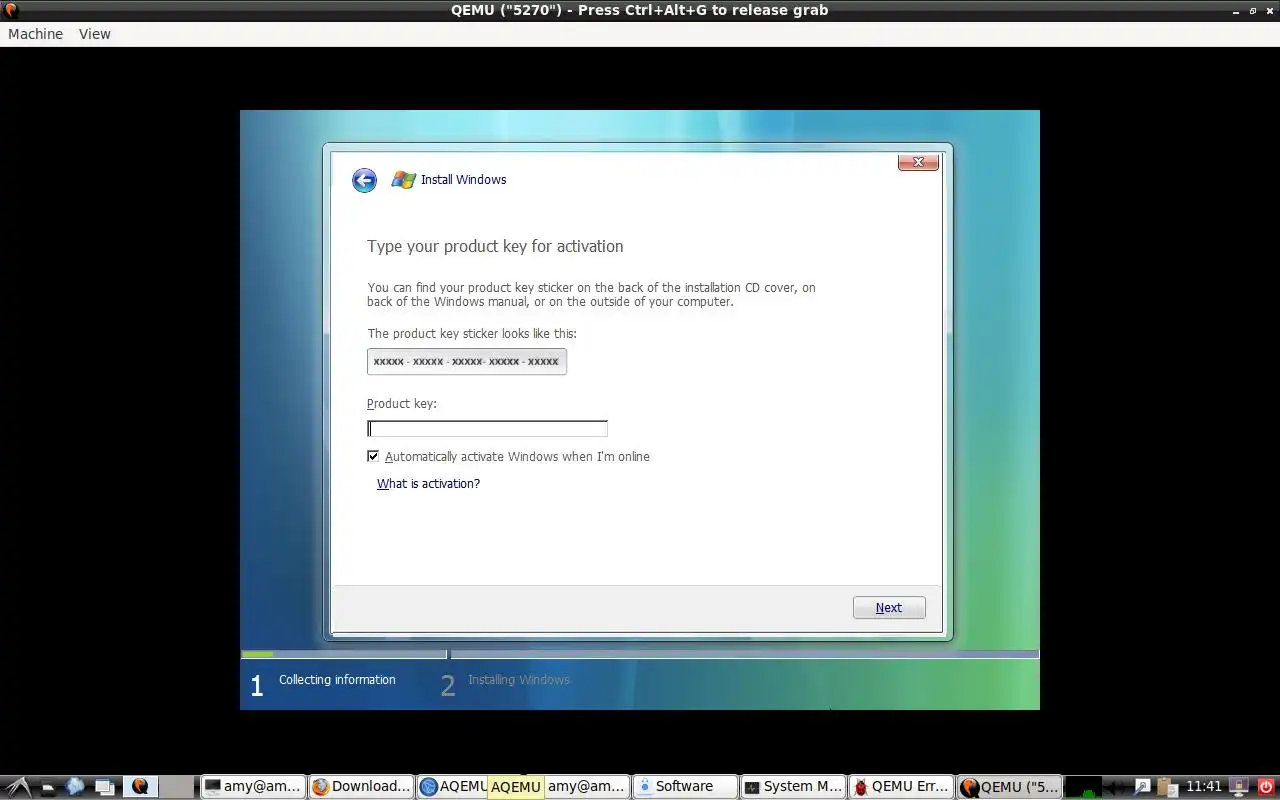The height and width of the screenshot is (800, 1280).
Task: Open the What is activation? link
Action: click(x=428, y=484)
